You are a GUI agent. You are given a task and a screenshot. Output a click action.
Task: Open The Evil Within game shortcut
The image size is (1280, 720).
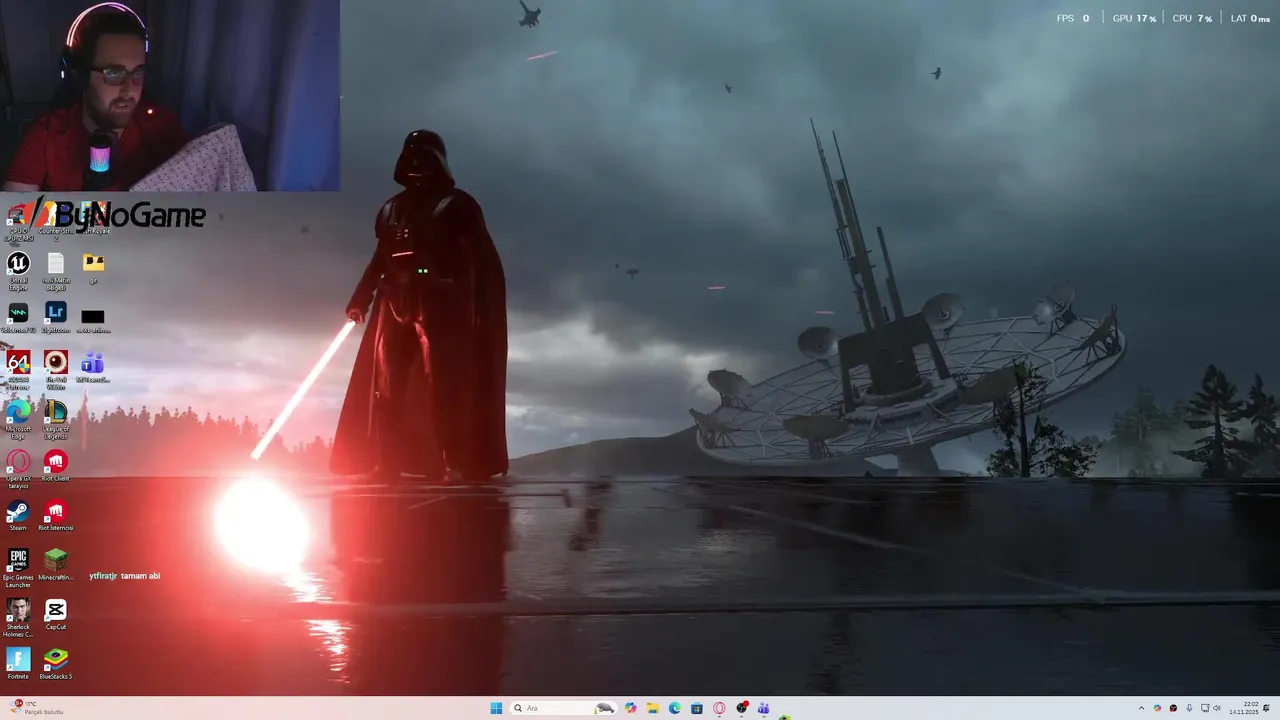coord(56,369)
